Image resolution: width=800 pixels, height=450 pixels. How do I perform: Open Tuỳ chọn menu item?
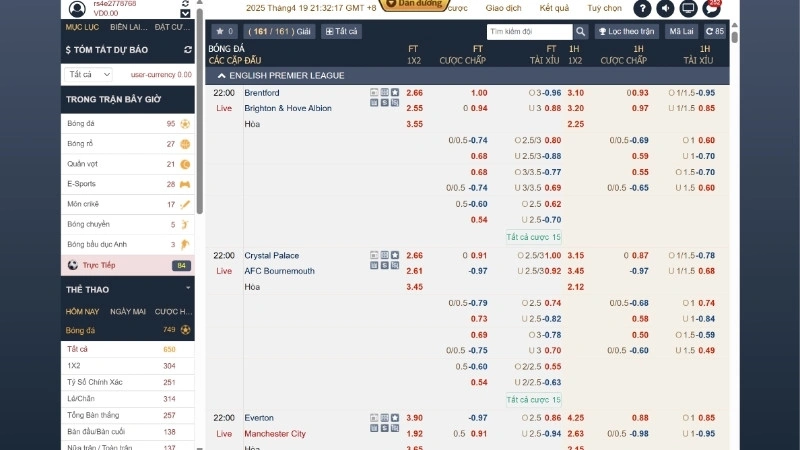[604, 8]
